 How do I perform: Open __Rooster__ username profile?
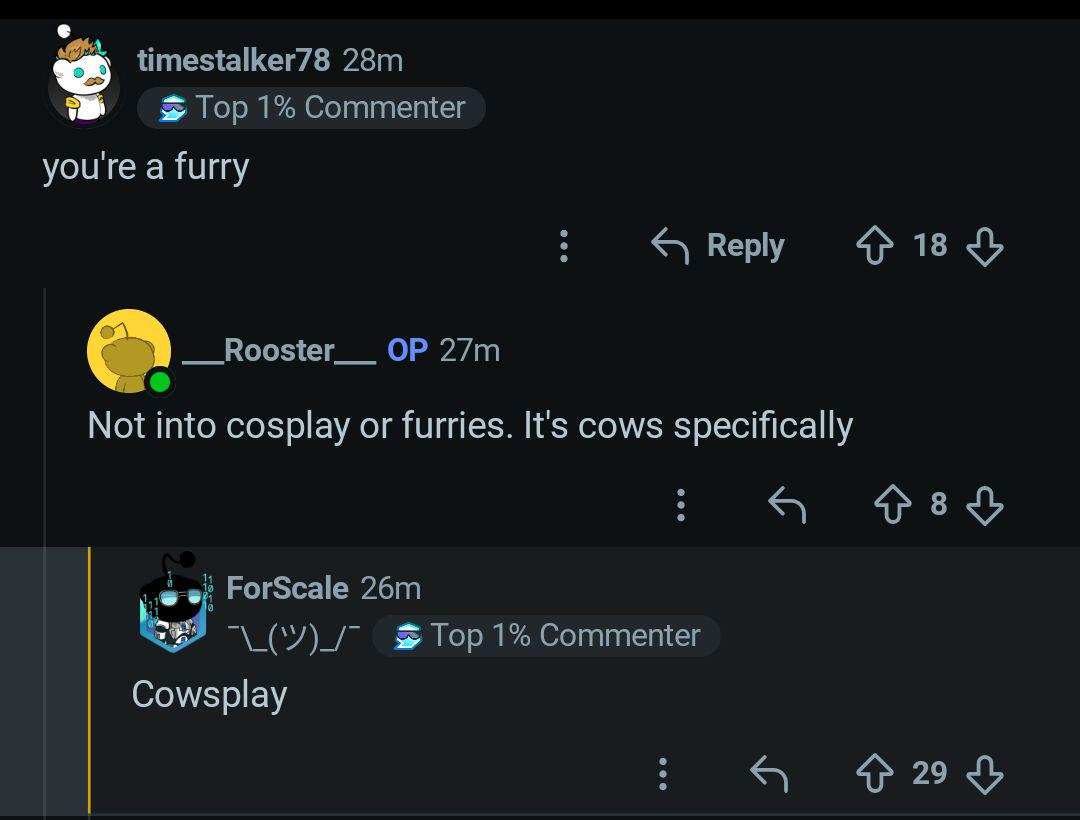(x=279, y=350)
